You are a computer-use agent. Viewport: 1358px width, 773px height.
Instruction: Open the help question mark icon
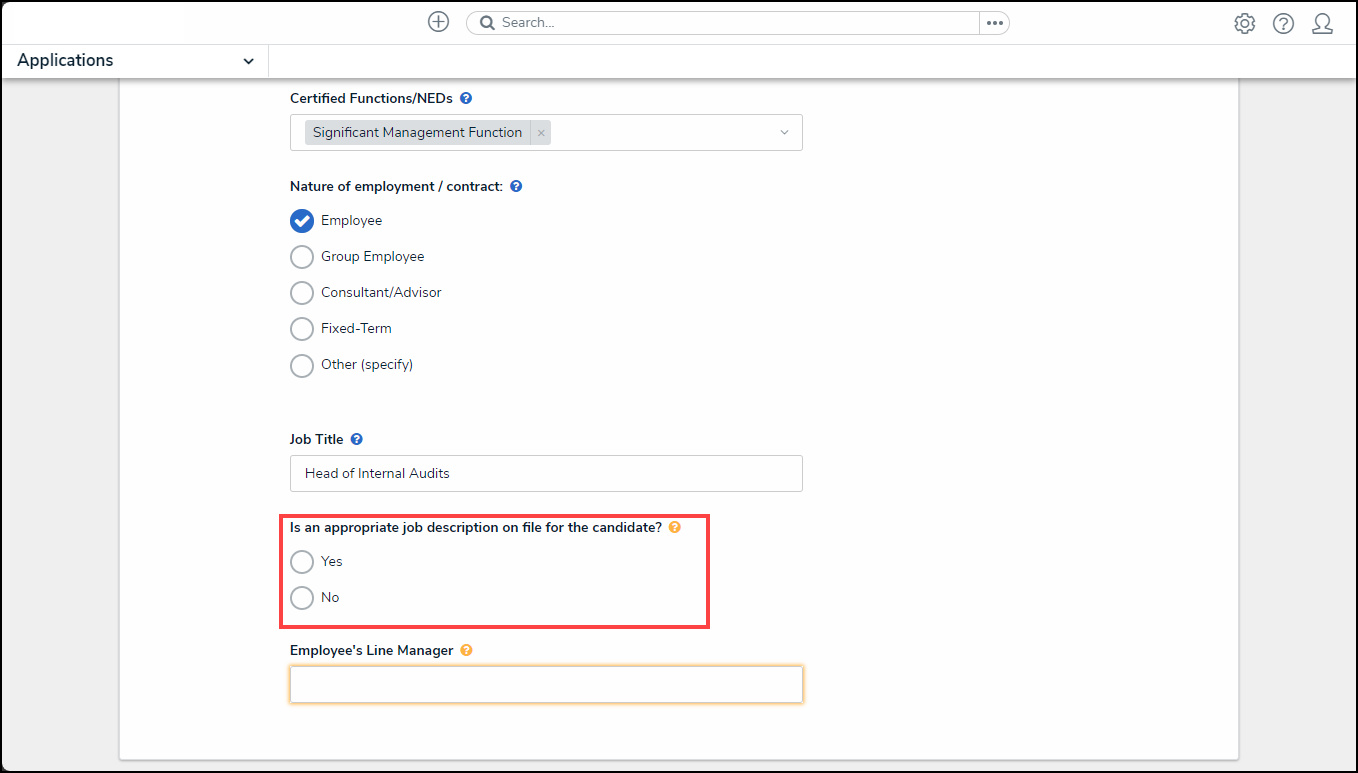[1283, 24]
